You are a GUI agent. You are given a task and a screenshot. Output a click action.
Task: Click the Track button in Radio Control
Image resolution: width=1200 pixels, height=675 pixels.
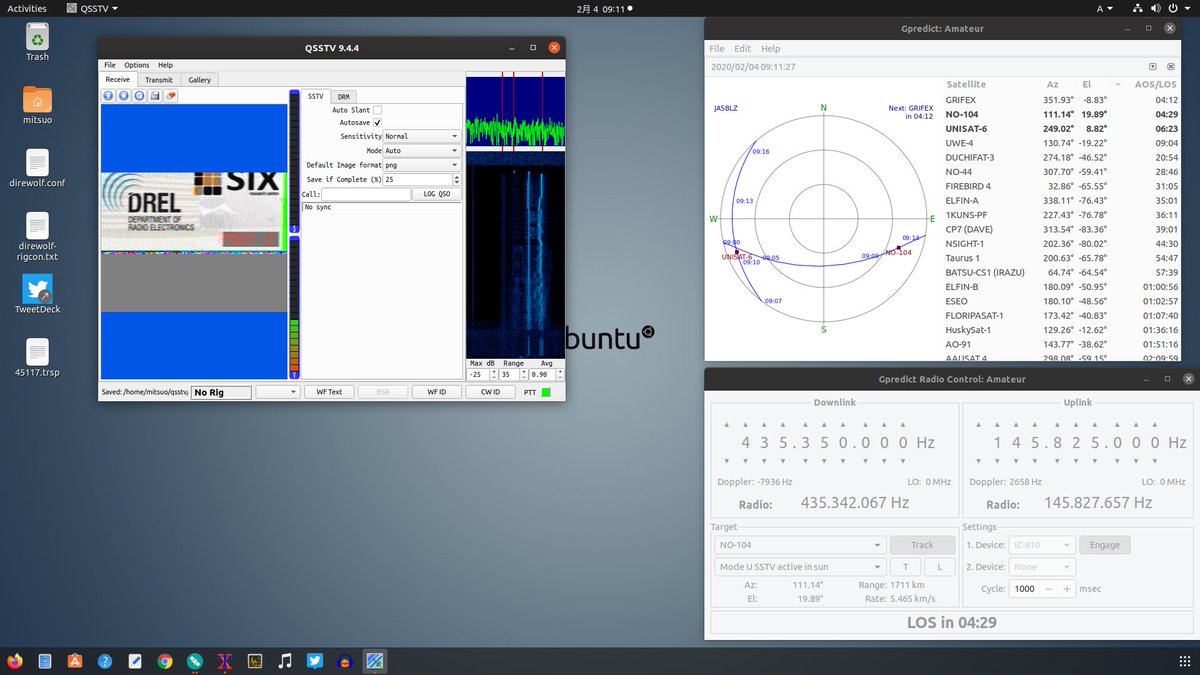922,545
